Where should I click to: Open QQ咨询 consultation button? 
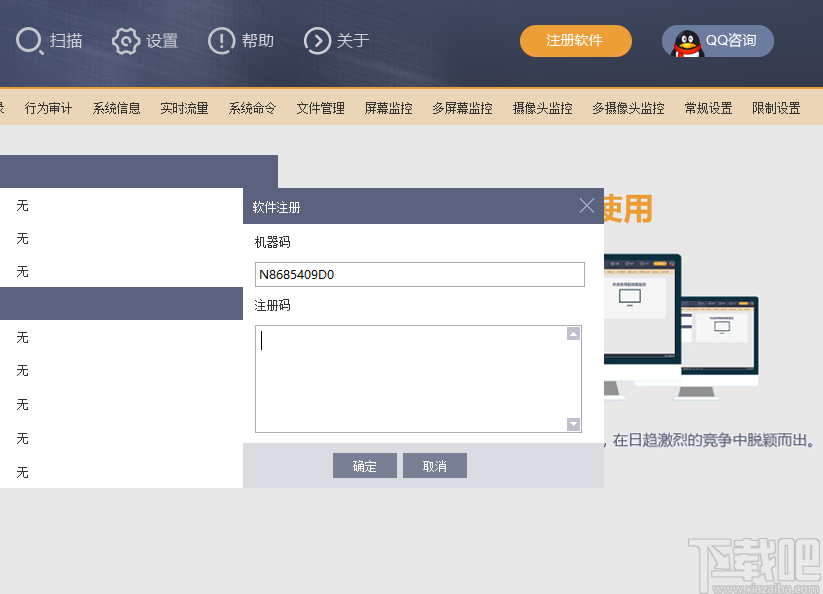(718, 41)
